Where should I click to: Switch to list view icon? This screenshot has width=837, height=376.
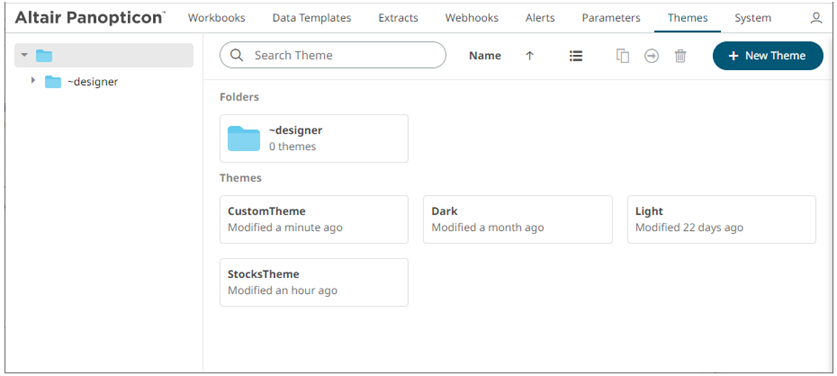click(575, 56)
